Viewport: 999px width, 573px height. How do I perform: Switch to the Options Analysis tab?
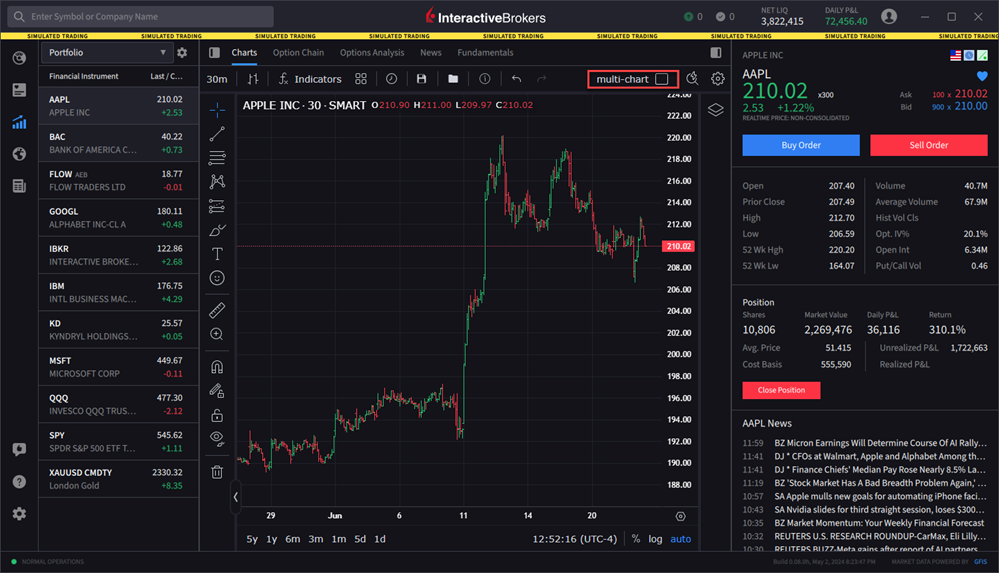pyautogui.click(x=372, y=52)
